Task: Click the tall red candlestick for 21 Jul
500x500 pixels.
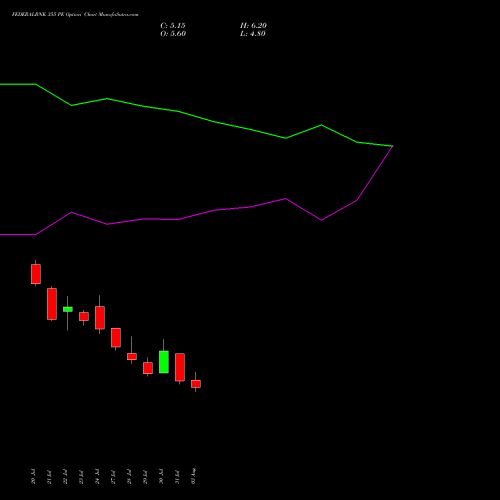Action: coord(52,304)
